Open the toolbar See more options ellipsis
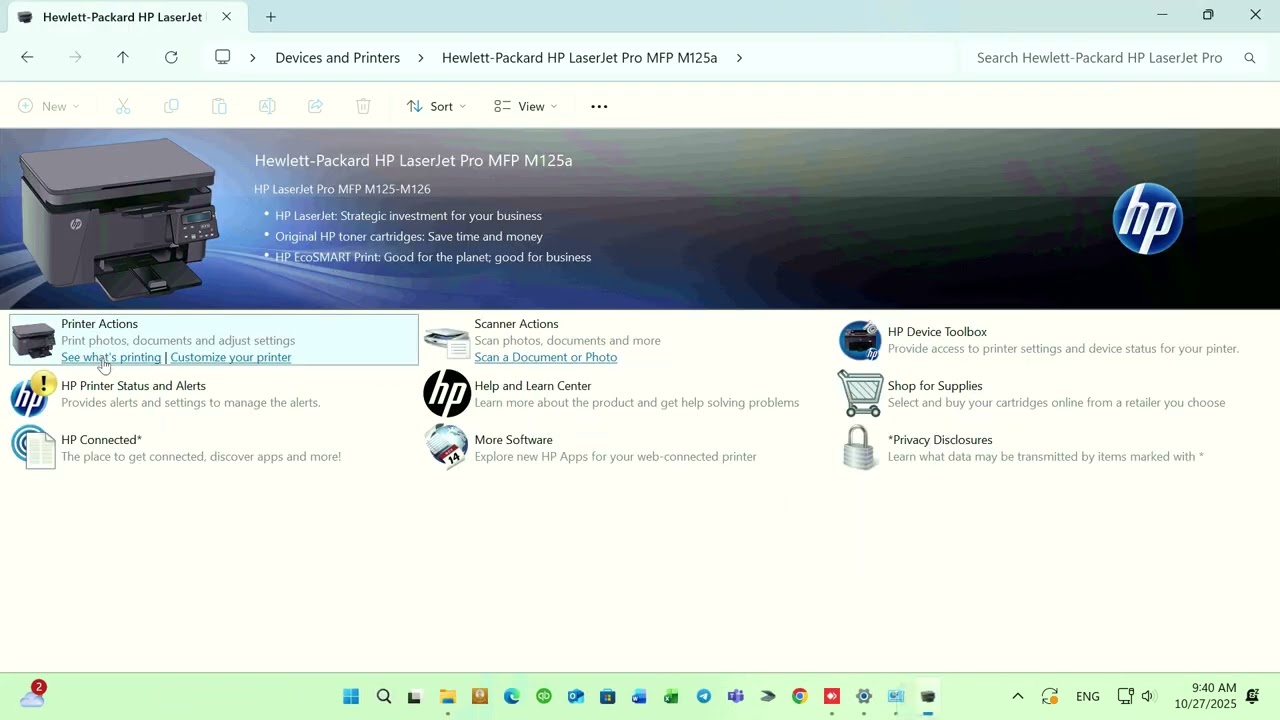Image resolution: width=1280 pixels, height=720 pixels. coord(599,106)
